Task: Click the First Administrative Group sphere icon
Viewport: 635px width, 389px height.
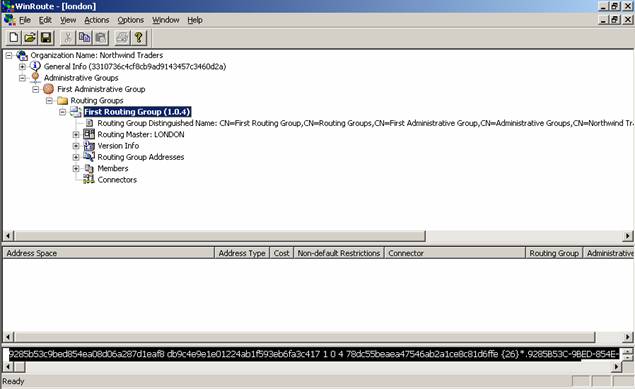Action: [49, 89]
